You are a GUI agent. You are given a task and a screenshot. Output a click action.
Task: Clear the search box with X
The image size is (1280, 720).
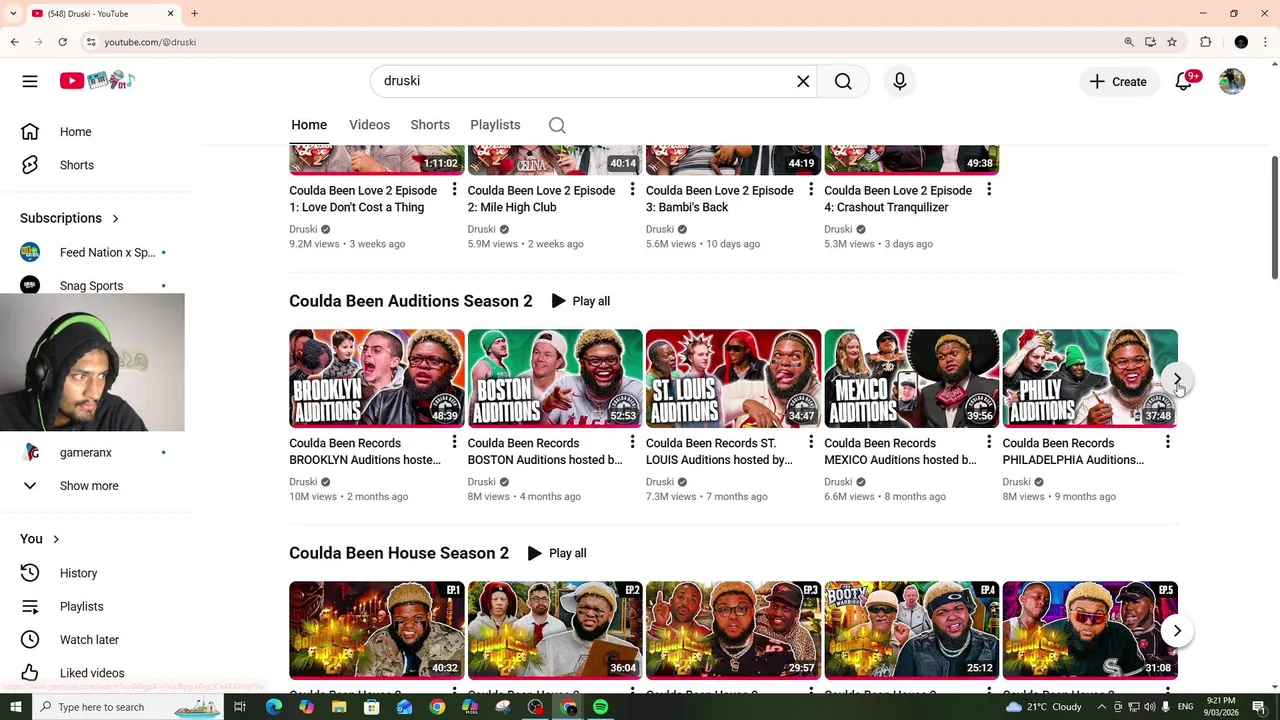(x=803, y=81)
